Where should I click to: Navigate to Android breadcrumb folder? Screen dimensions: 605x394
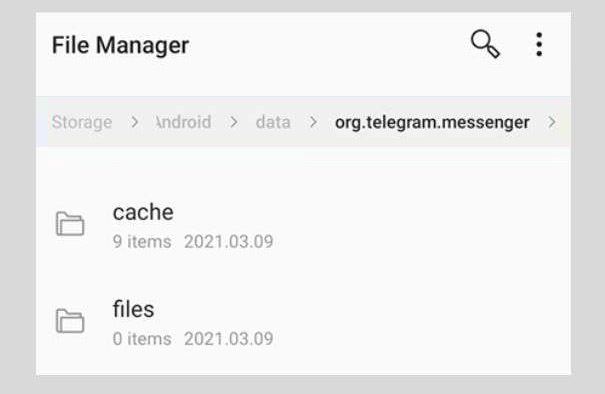pos(183,122)
